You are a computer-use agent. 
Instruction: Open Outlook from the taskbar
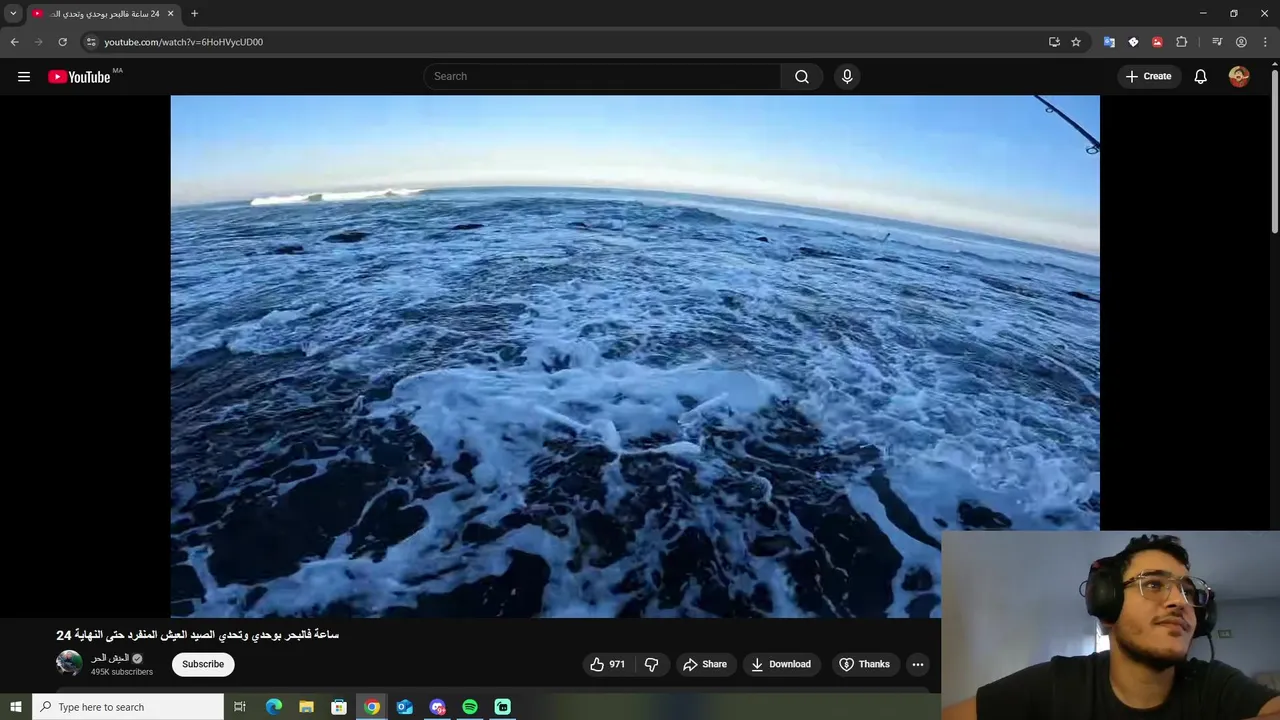405,707
